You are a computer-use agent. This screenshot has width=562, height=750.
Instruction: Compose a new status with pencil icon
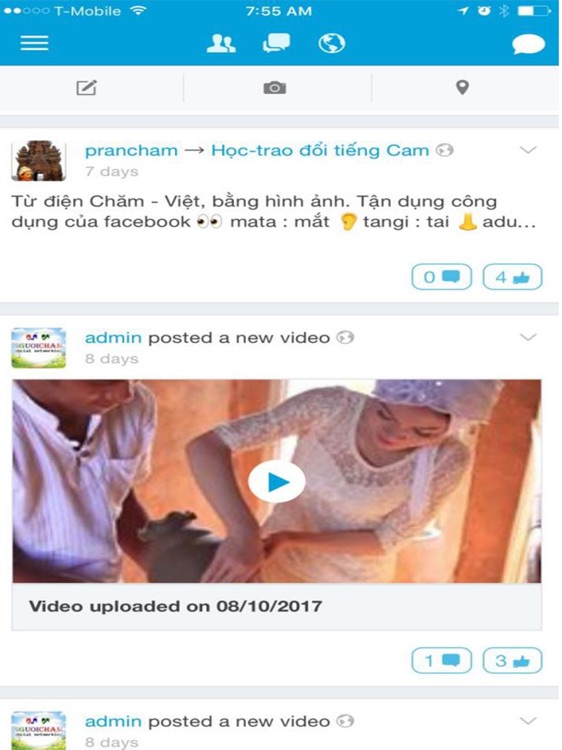pos(87,88)
